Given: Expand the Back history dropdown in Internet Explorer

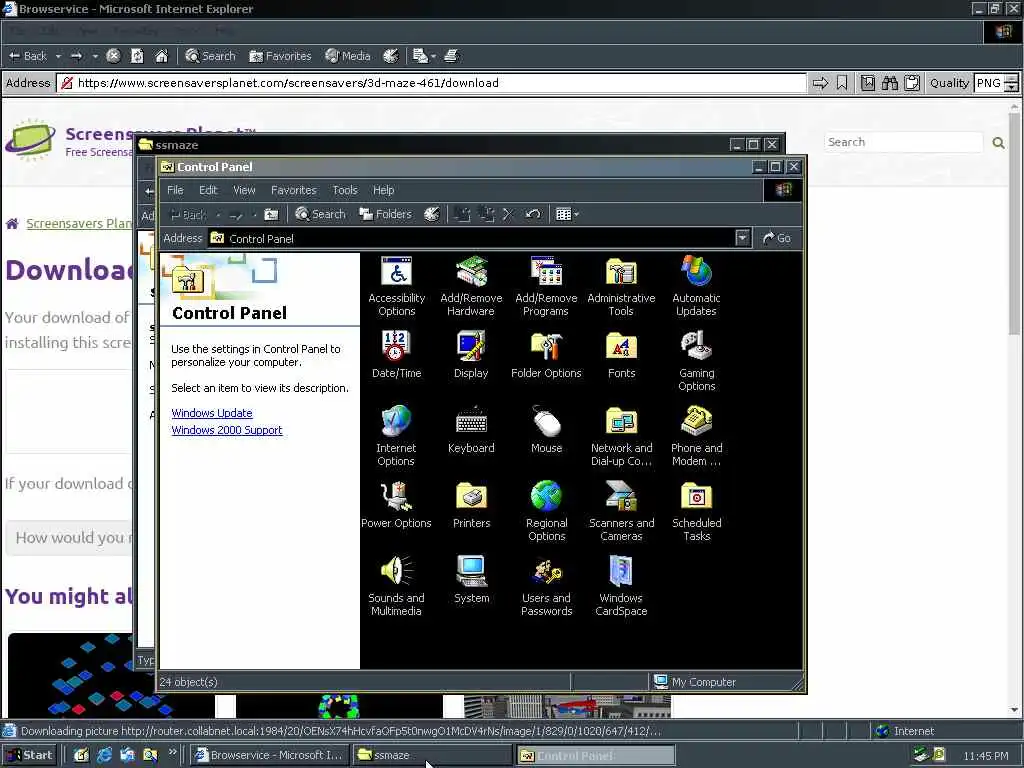Looking at the screenshot, I should (58, 57).
